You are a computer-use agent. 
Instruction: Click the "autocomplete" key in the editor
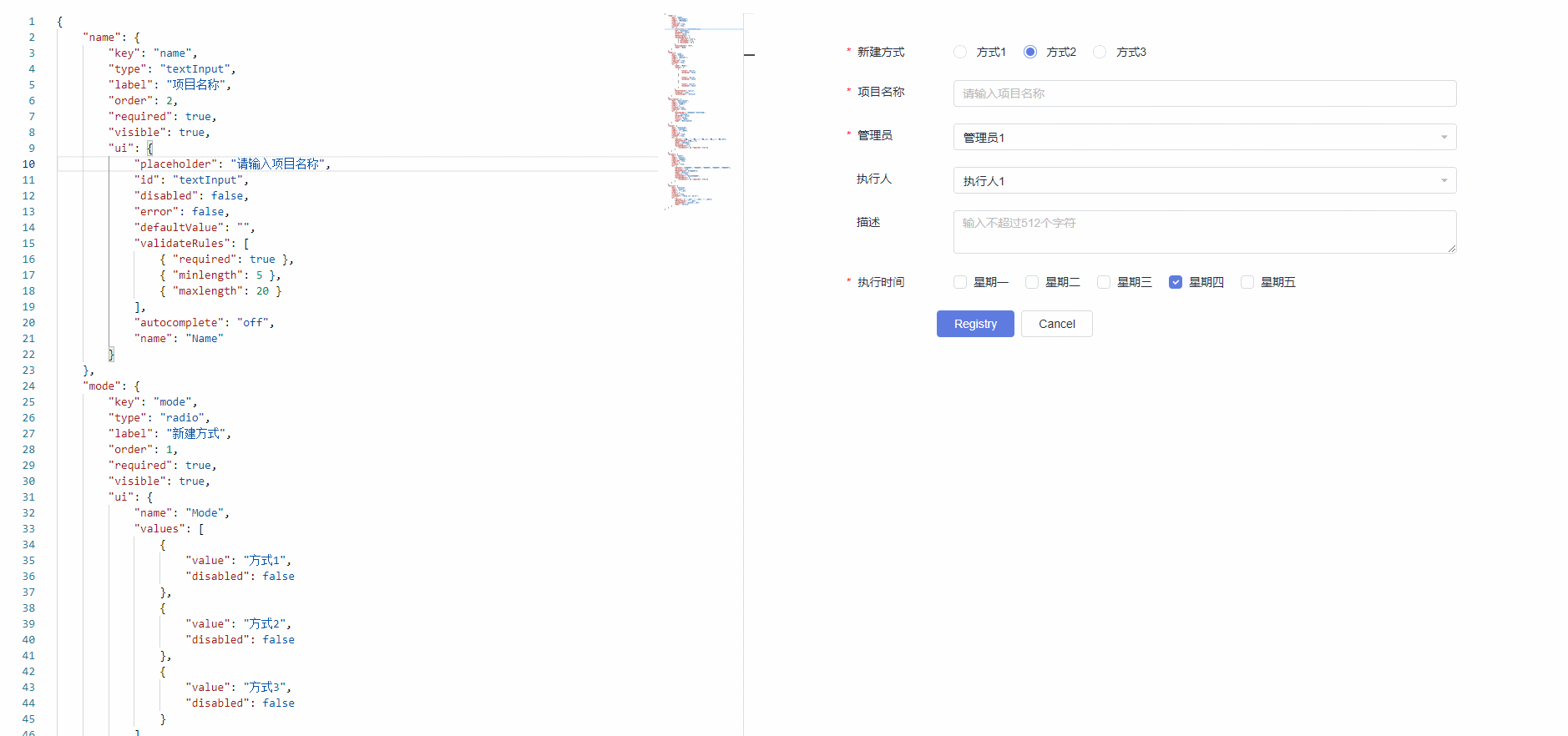coord(180,323)
